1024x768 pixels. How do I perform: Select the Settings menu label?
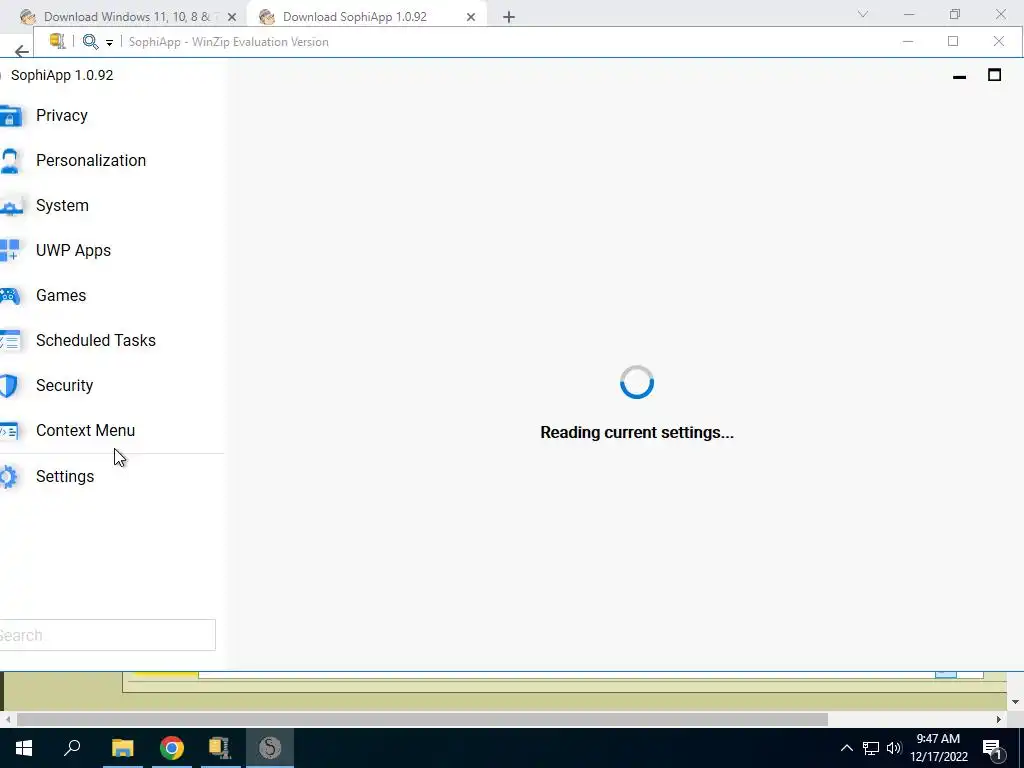coord(65,477)
